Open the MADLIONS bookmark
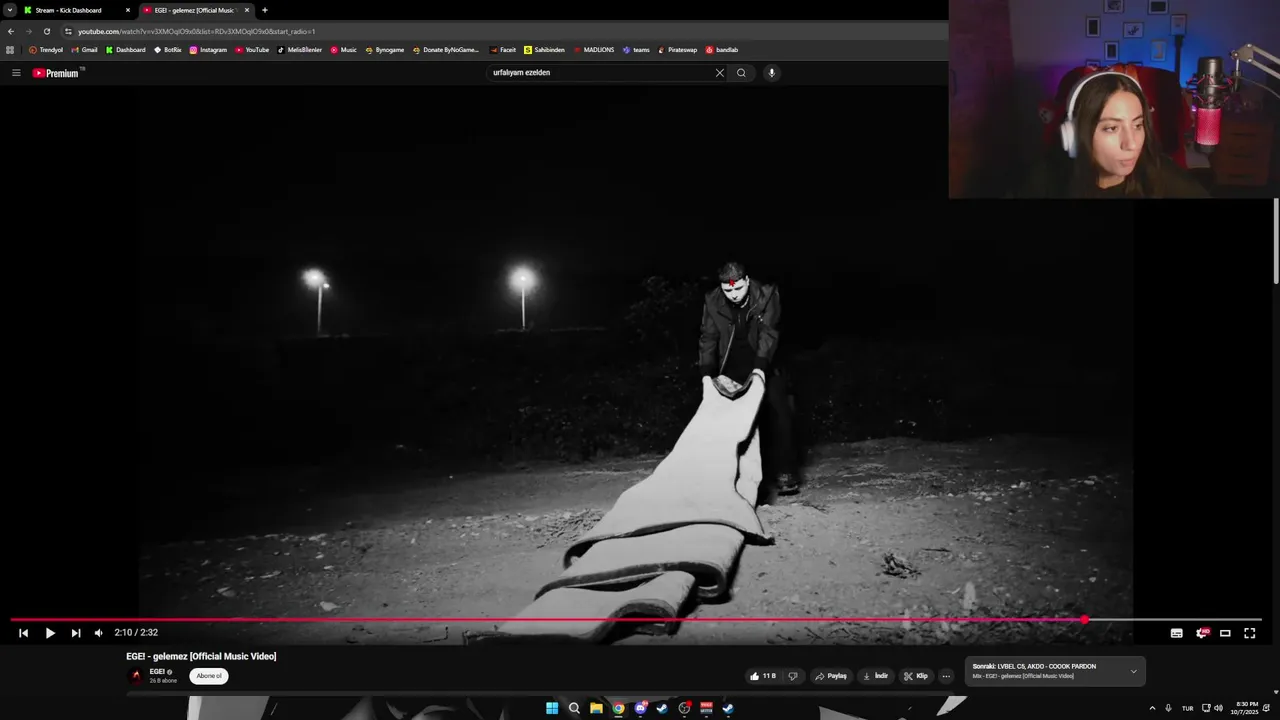1280x720 pixels. click(594, 50)
